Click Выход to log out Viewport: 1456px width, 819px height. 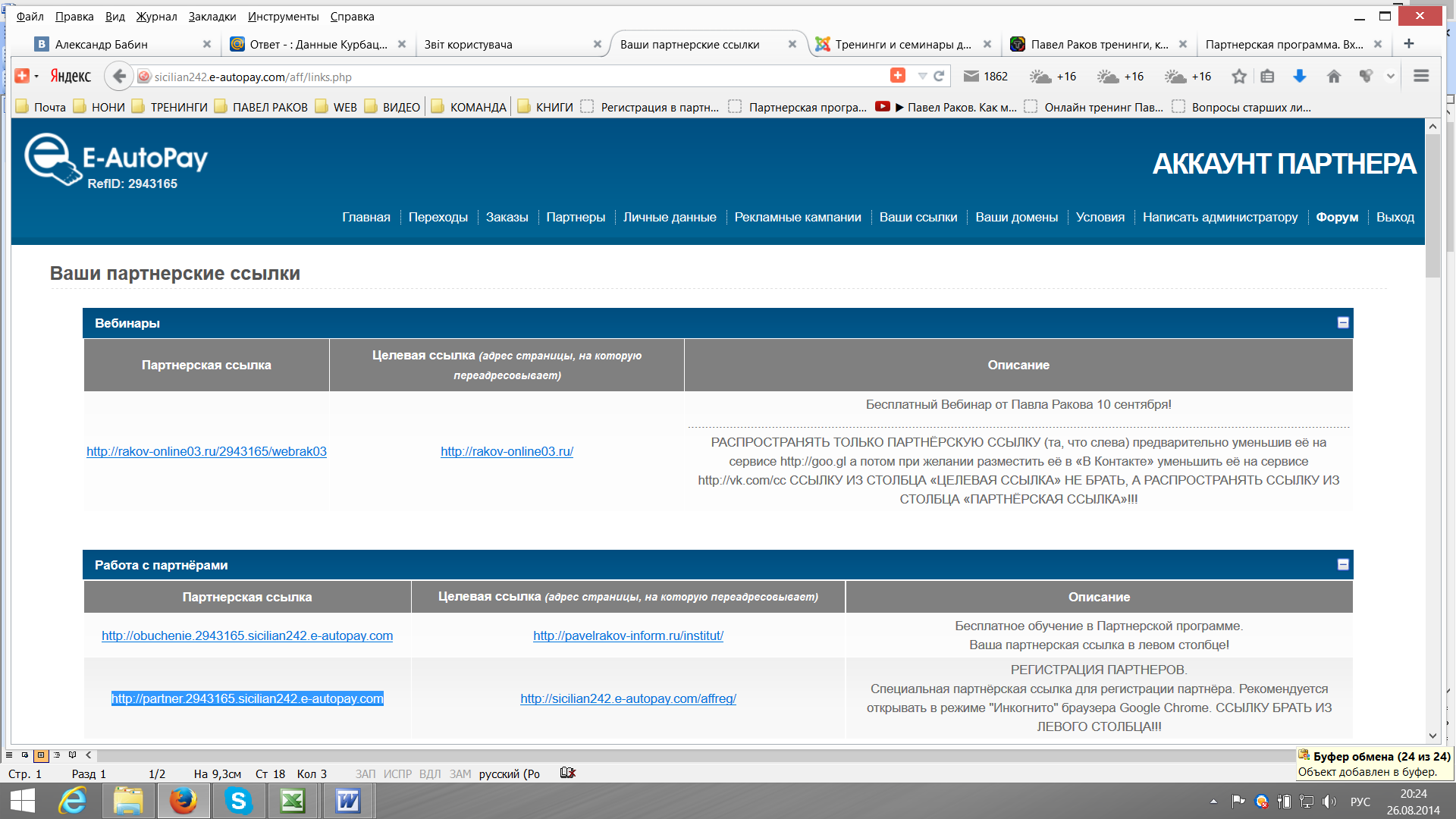pyautogui.click(x=1395, y=217)
